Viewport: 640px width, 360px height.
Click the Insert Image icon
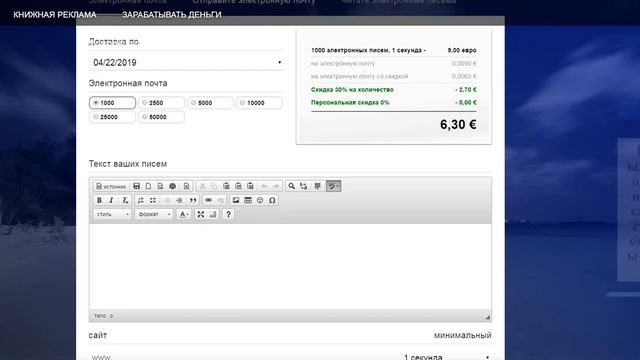(x=236, y=200)
